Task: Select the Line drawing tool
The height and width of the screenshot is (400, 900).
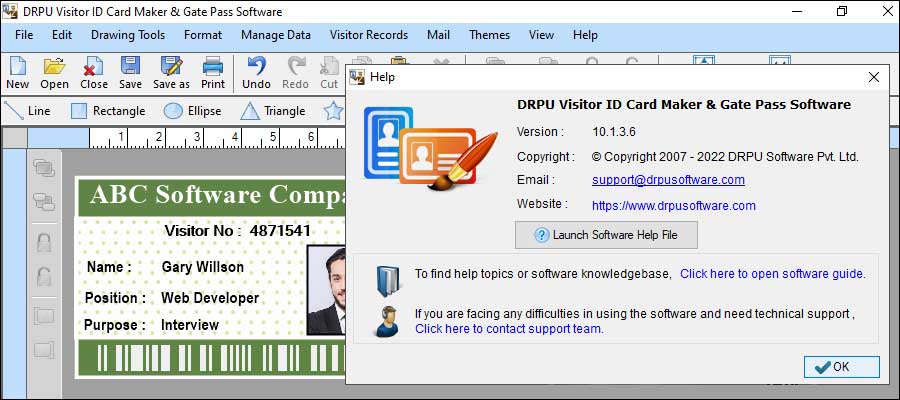Action: point(27,111)
